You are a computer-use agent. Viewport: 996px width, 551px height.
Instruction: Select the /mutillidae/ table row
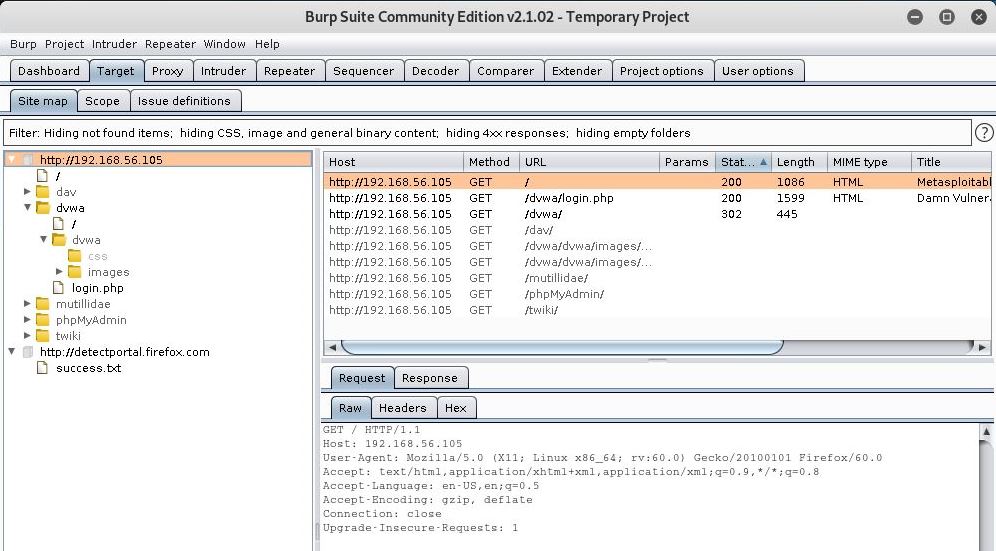(x=657, y=278)
